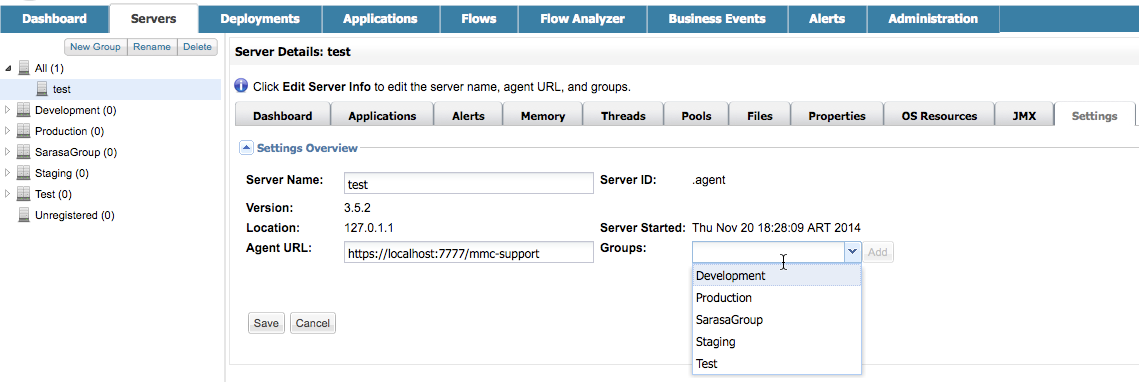Choose SarasaGroup from the Groups list
Viewport: 1139px width, 382px height.
tap(777, 320)
